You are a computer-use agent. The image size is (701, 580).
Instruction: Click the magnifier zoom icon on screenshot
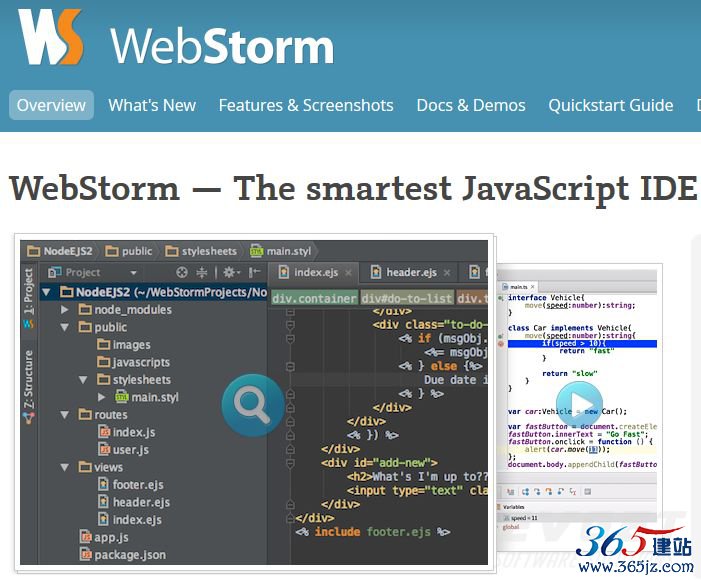[x=253, y=405]
